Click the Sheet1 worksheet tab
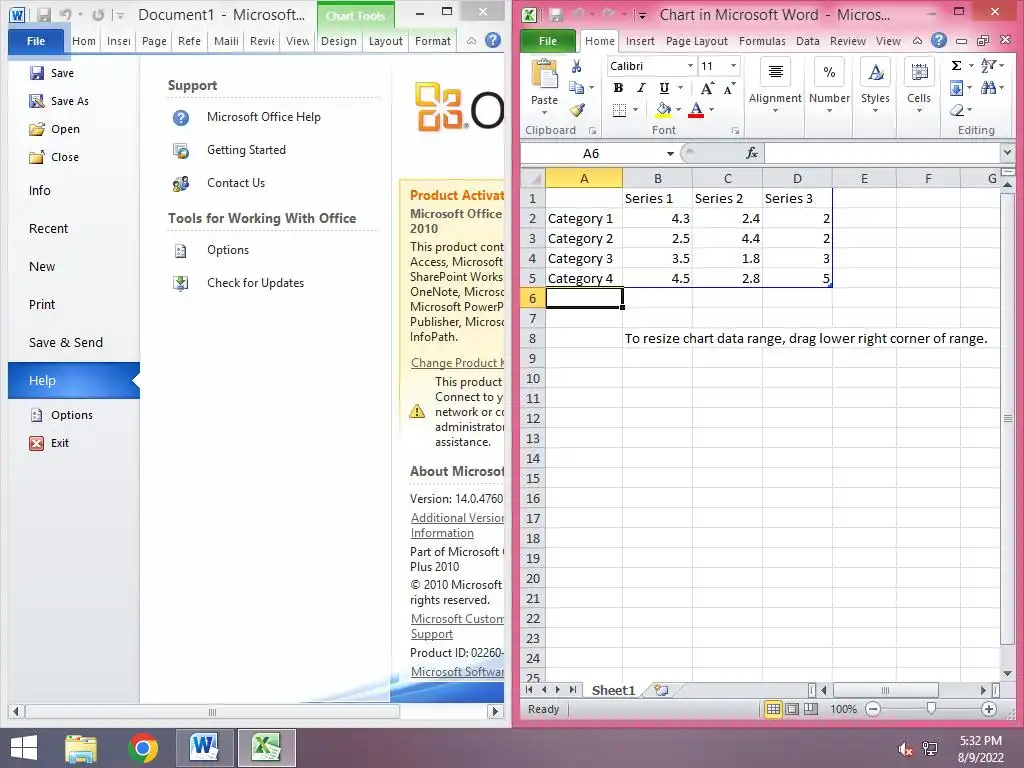Image resolution: width=1024 pixels, height=768 pixels. pyautogui.click(x=613, y=690)
